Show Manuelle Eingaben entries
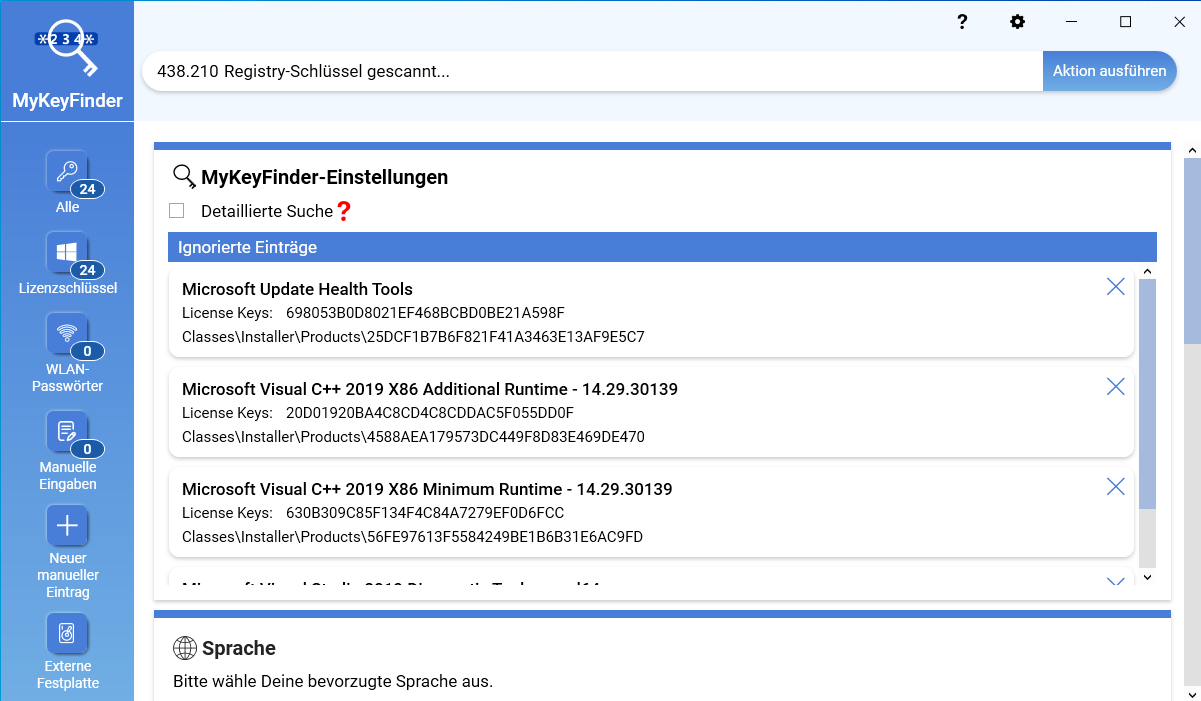This screenshot has width=1201, height=701. (x=67, y=433)
